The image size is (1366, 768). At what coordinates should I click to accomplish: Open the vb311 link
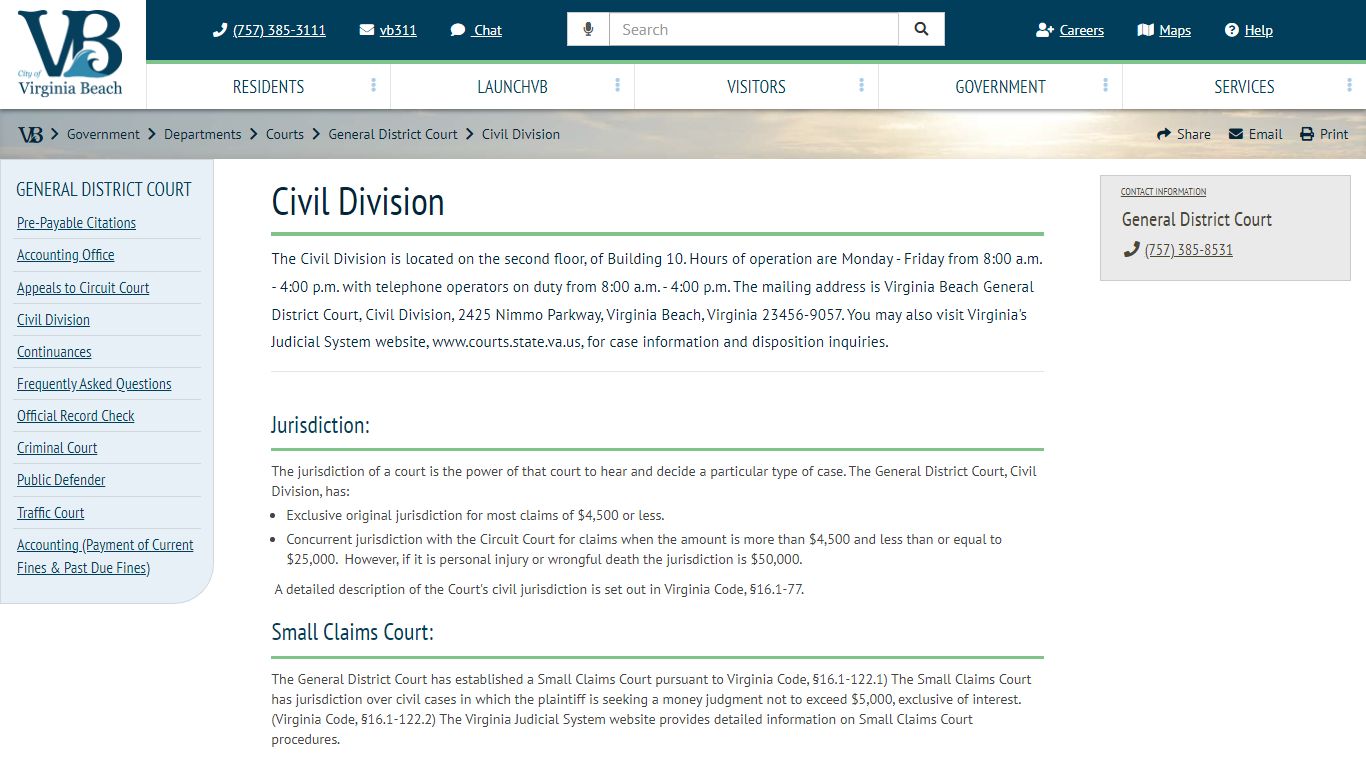[x=398, y=30]
